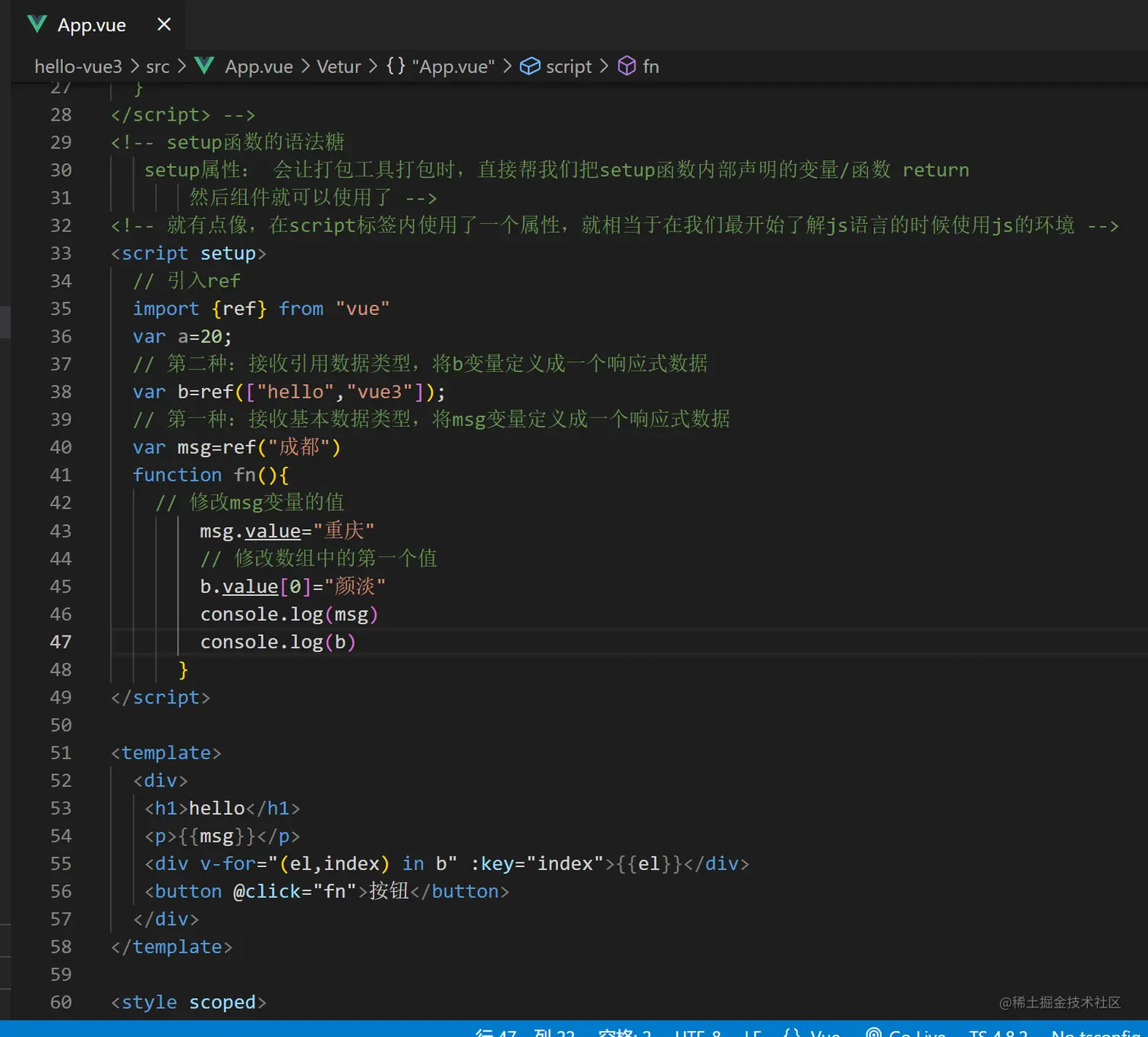Click line number 60 in the gutter
This screenshot has width=1148, height=1037.
coord(61,1002)
